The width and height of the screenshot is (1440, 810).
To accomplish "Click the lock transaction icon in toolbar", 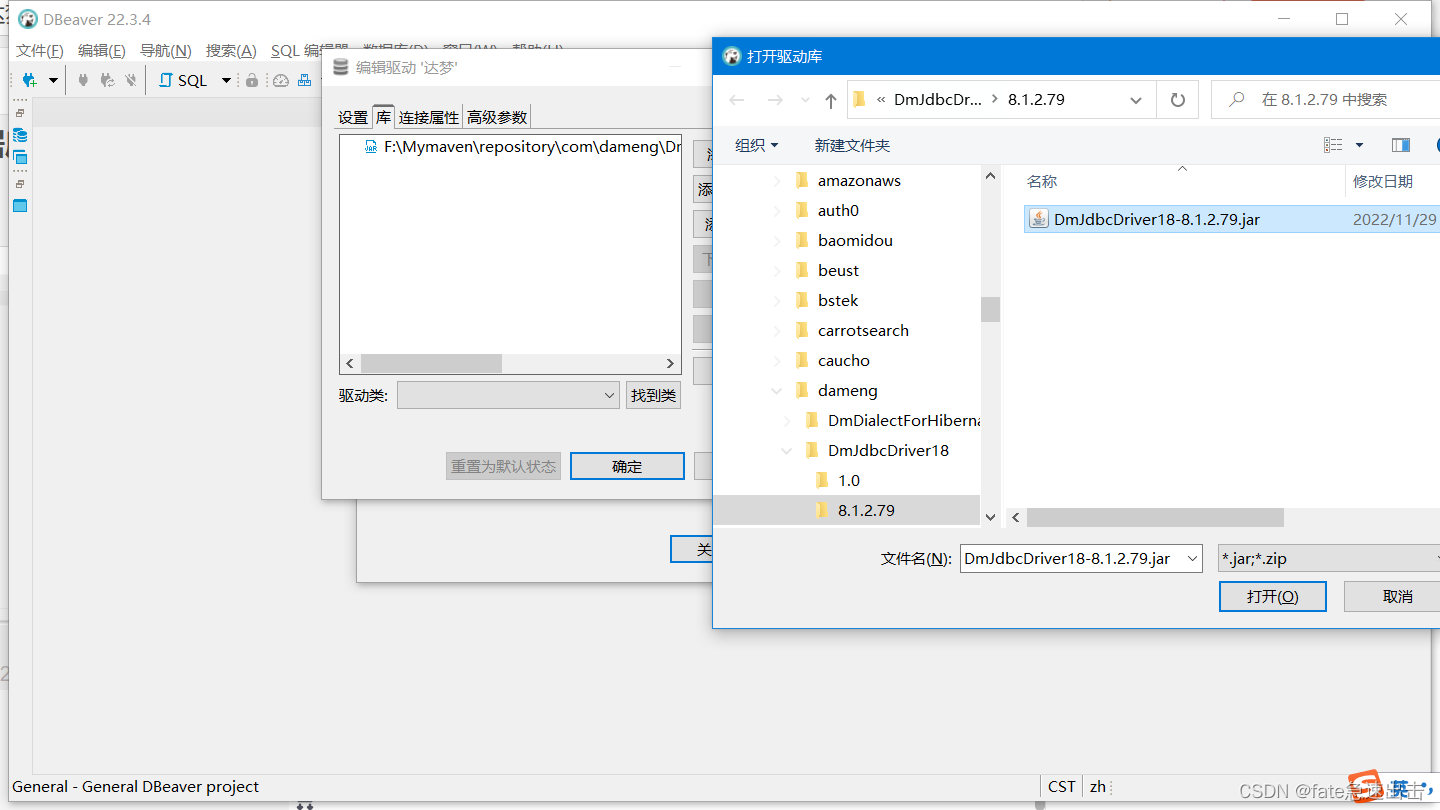I will (x=252, y=80).
